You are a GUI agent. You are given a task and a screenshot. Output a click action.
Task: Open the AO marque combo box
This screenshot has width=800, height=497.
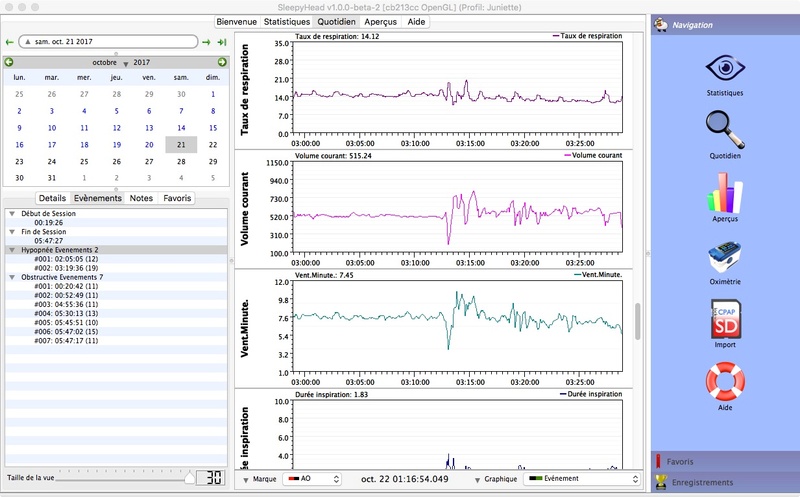312,479
